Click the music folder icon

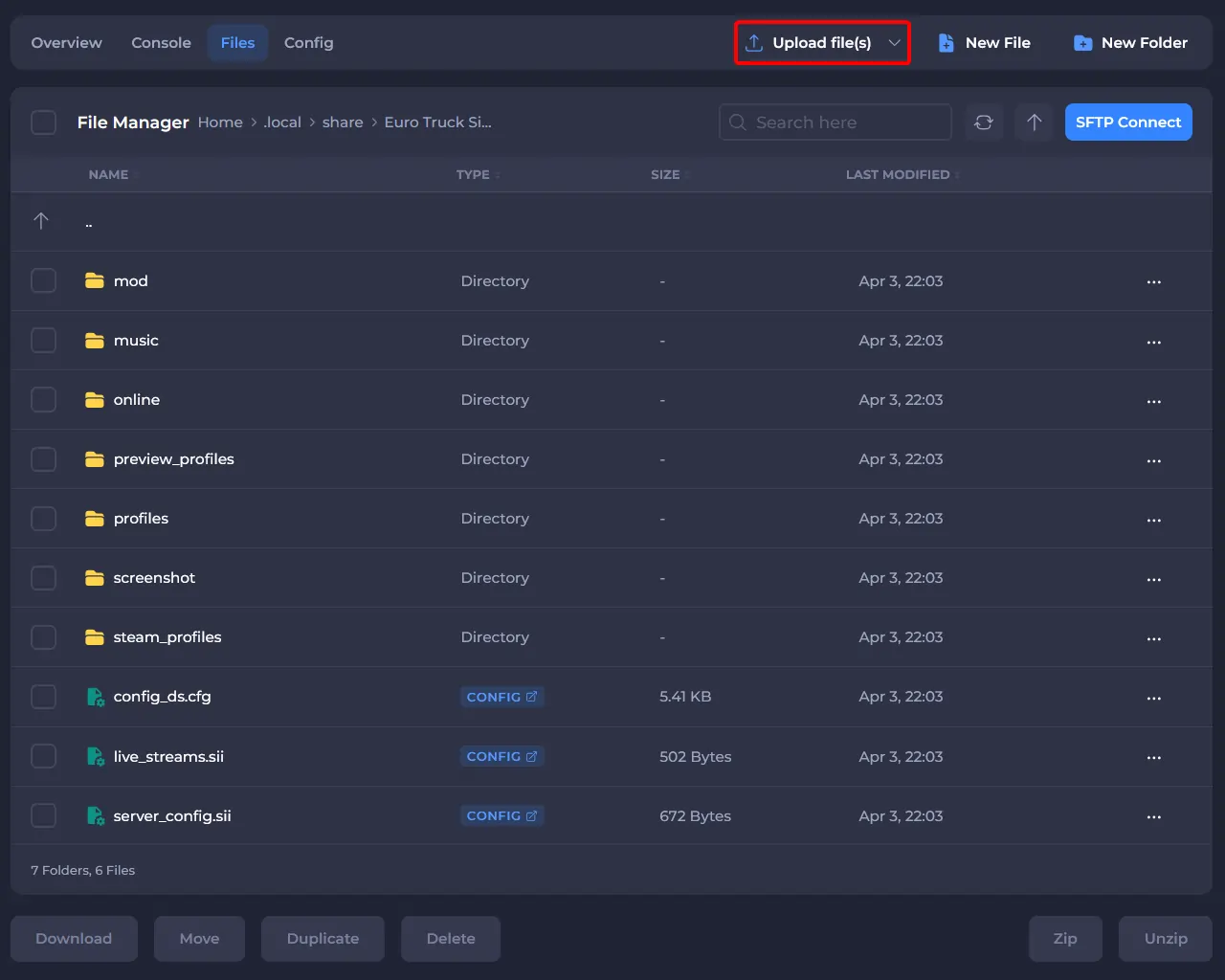(x=94, y=341)
